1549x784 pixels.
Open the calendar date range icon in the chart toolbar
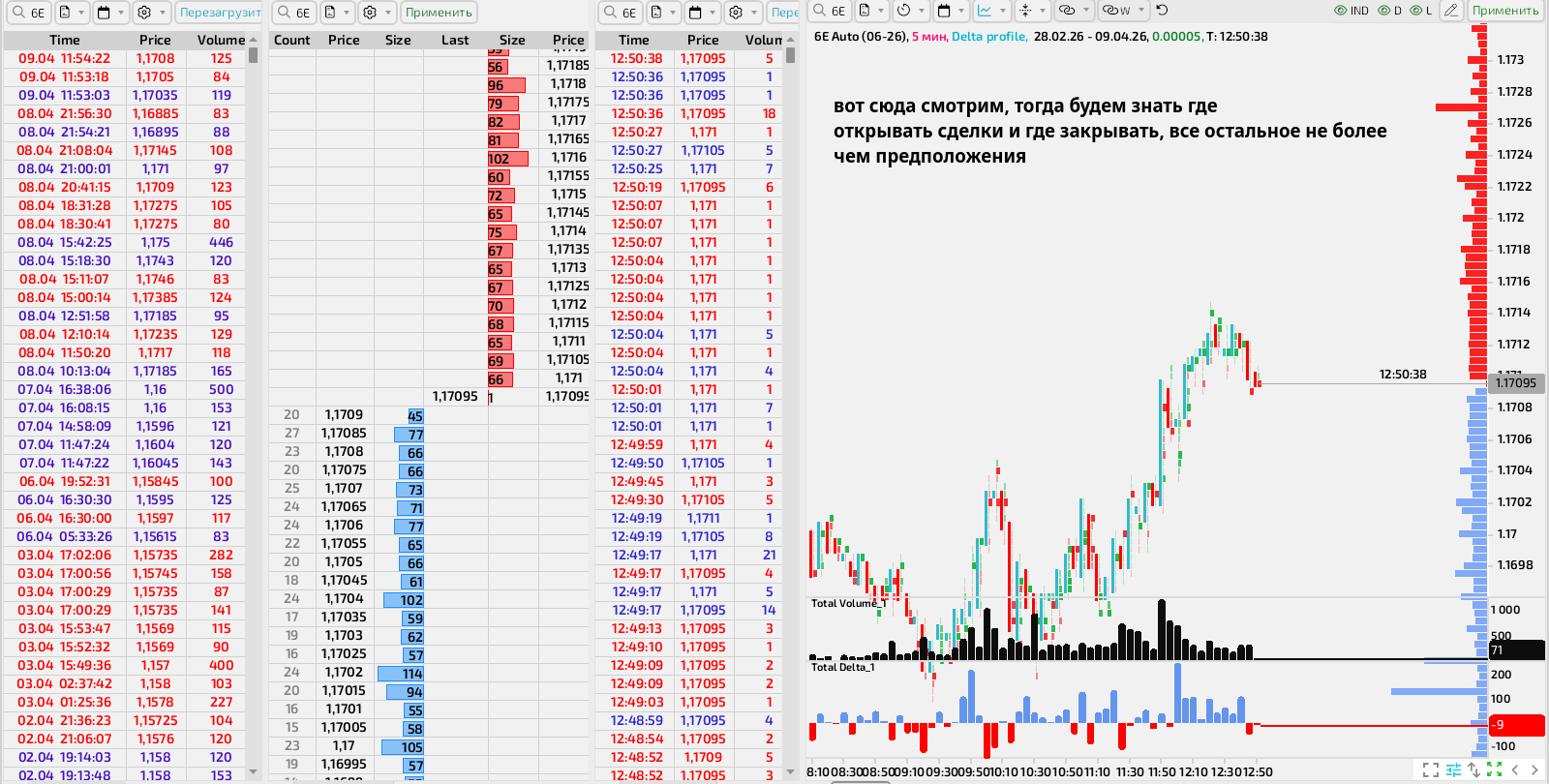coord(943,11)
